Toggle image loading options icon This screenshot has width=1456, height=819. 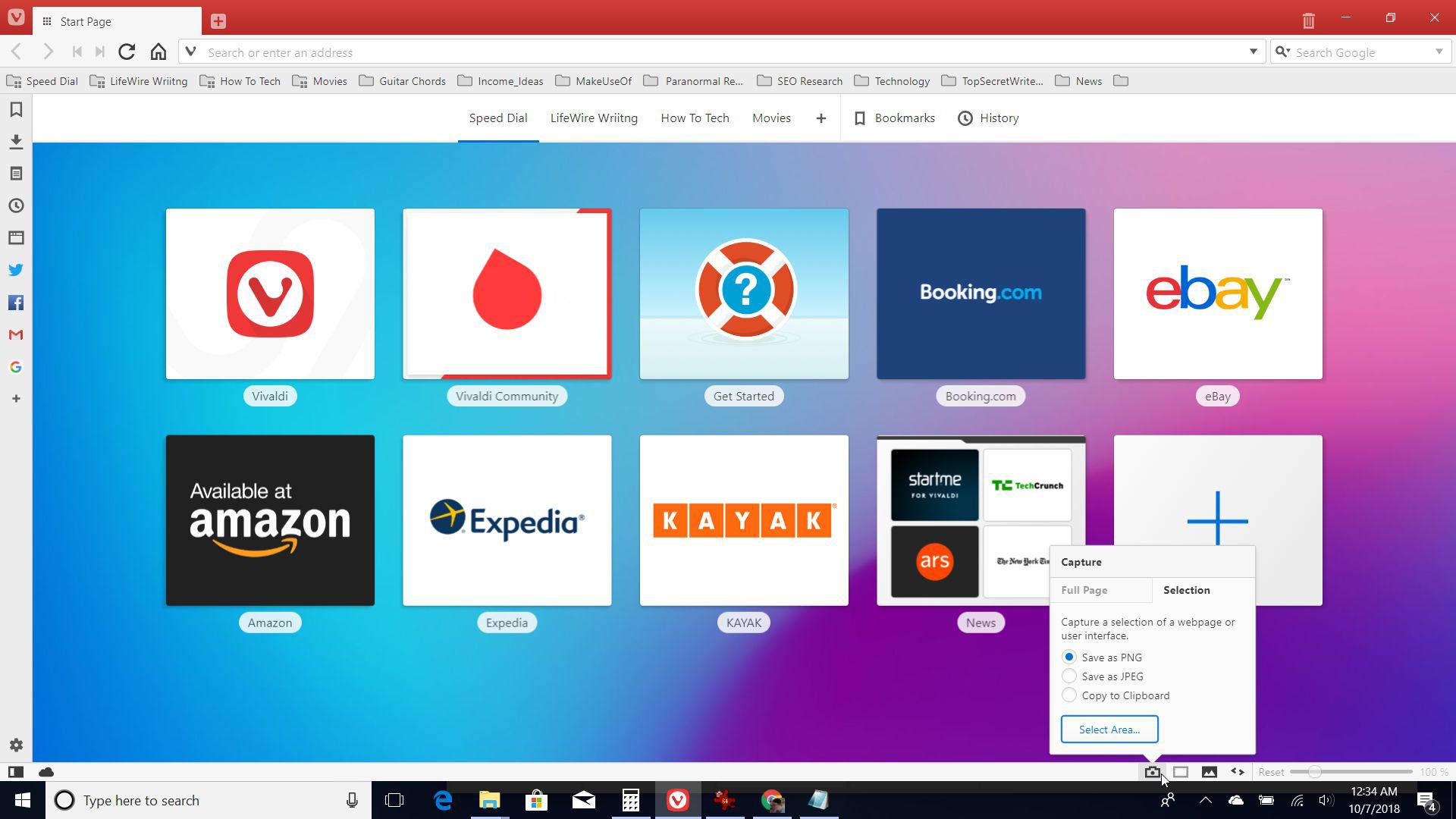tap(1210, 772)
